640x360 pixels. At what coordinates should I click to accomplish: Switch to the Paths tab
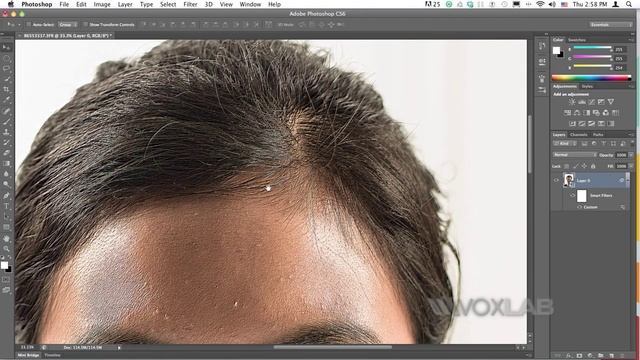[x=598, y=134]
